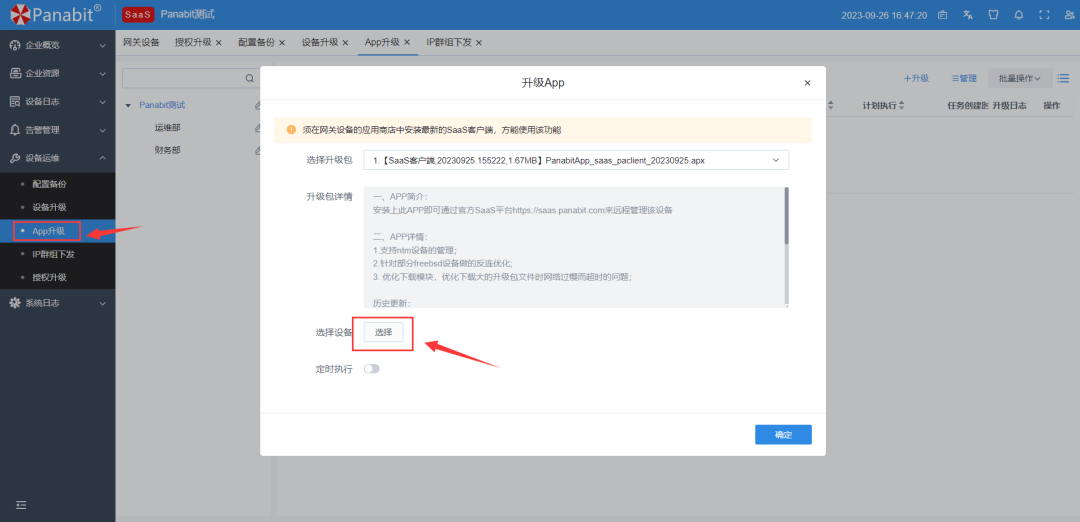The width and height of the screenshot is (1080, 522).
Task: Open the notification bell
Action: pyautogui.click(x=1019, y=15)
